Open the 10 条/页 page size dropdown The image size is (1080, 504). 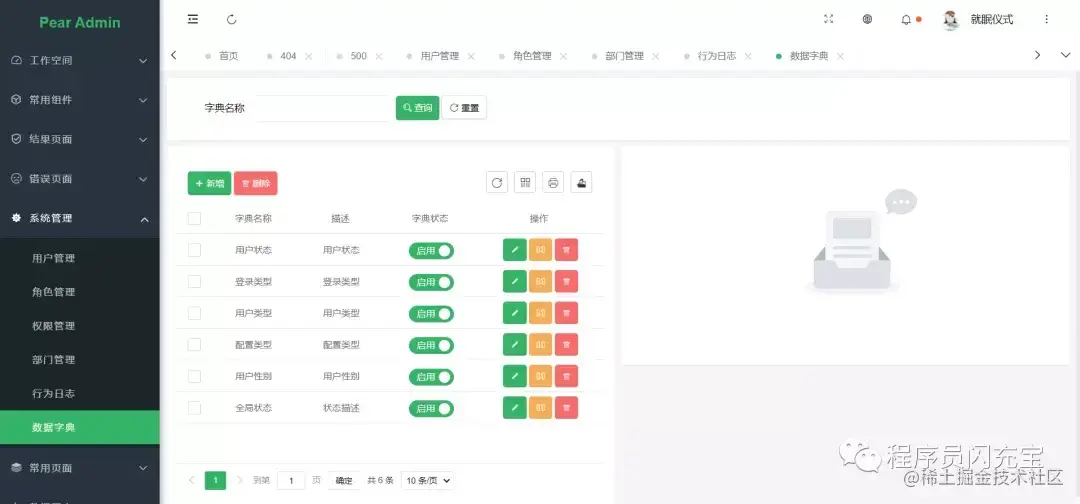point(428,481)
